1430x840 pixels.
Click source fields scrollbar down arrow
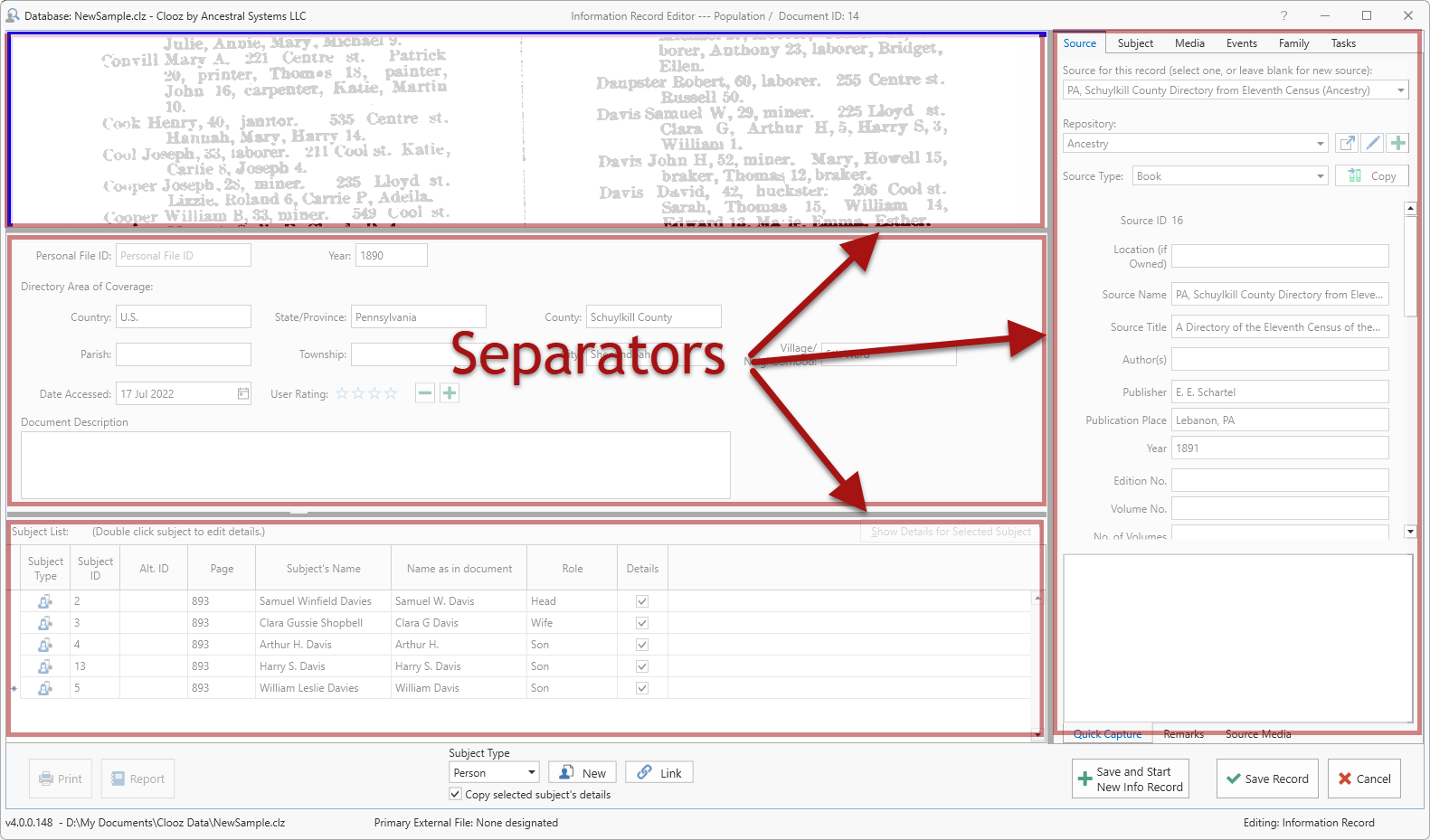pos(1410,532)
